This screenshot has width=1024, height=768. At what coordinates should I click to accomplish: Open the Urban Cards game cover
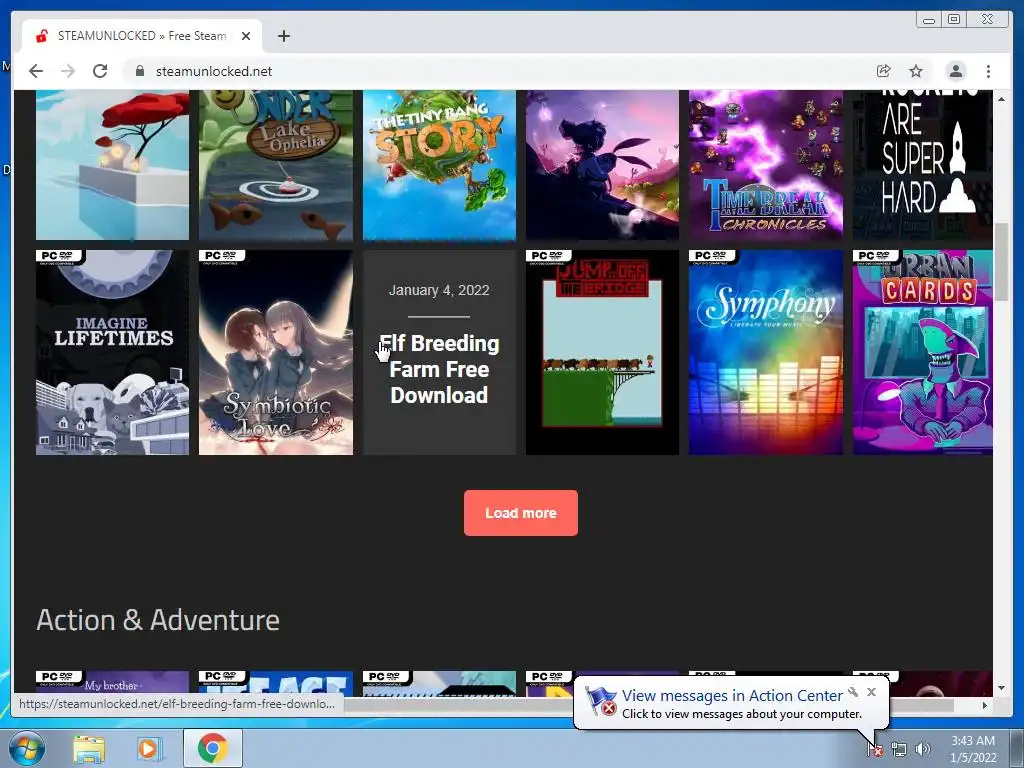click(922, 352)
